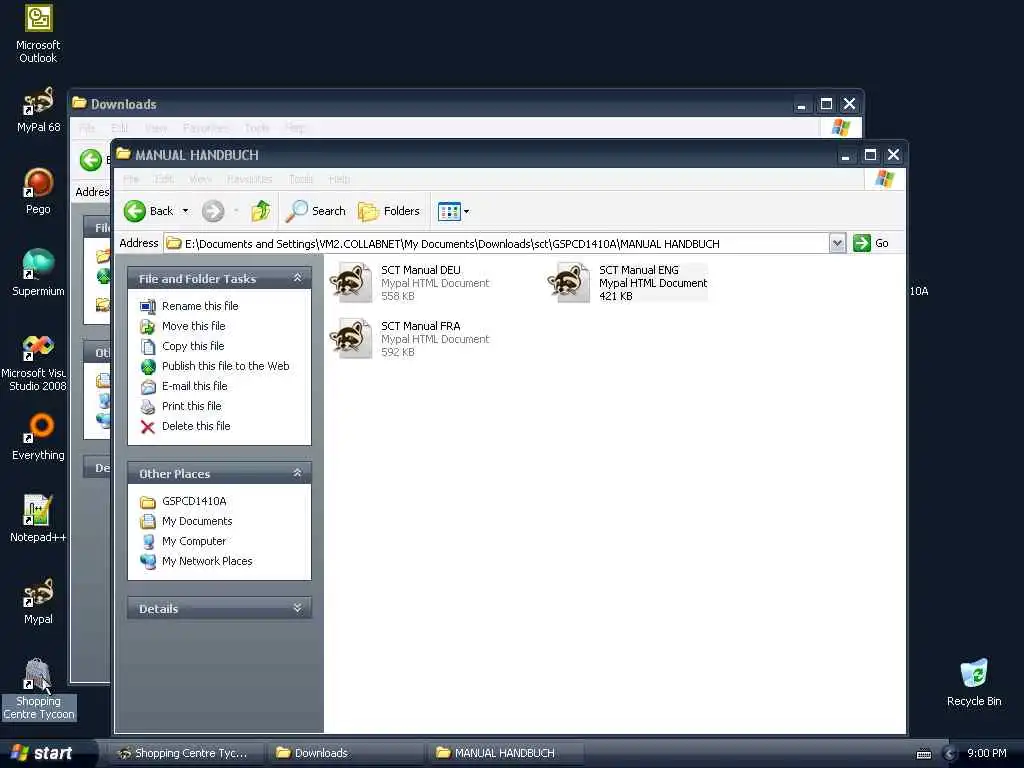The height and width of the screenshot is (768, 1024).
Task: Switch to Downloads taskbar button
Action: pyautogui.click(x=345, y=753)
